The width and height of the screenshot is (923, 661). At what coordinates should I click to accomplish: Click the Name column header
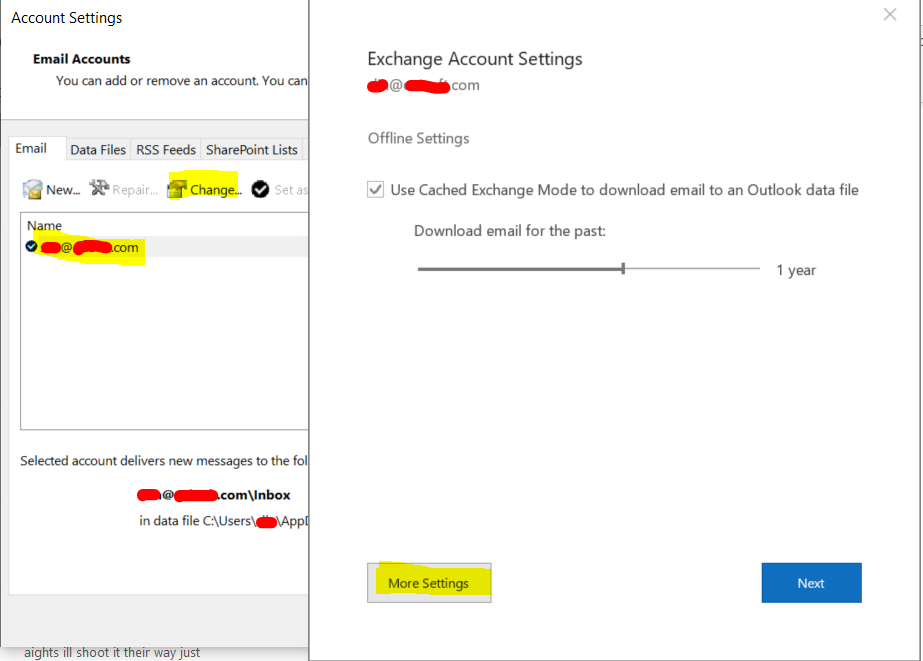pos(44,226)
